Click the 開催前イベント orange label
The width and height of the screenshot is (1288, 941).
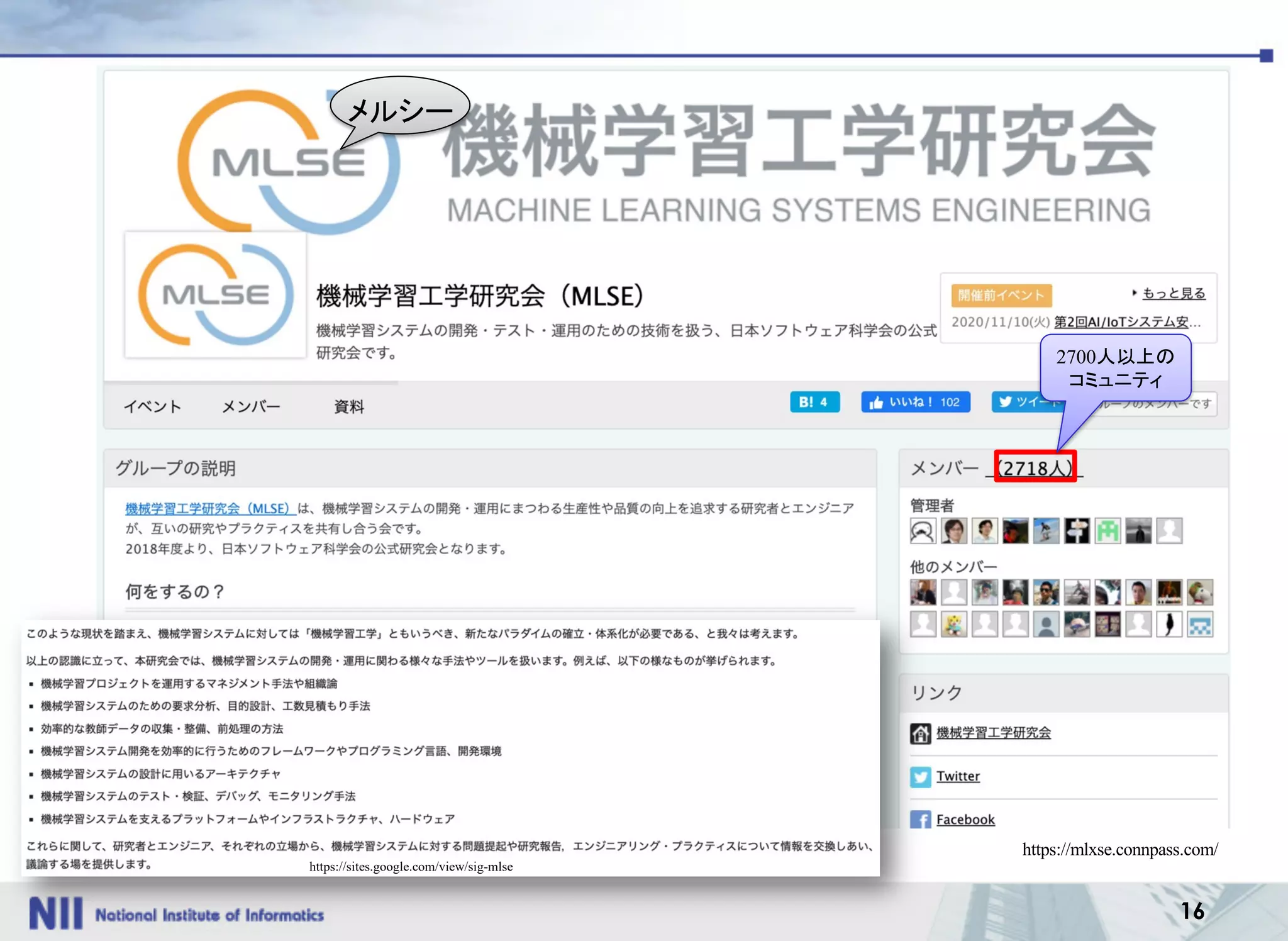coord(1001,295)
